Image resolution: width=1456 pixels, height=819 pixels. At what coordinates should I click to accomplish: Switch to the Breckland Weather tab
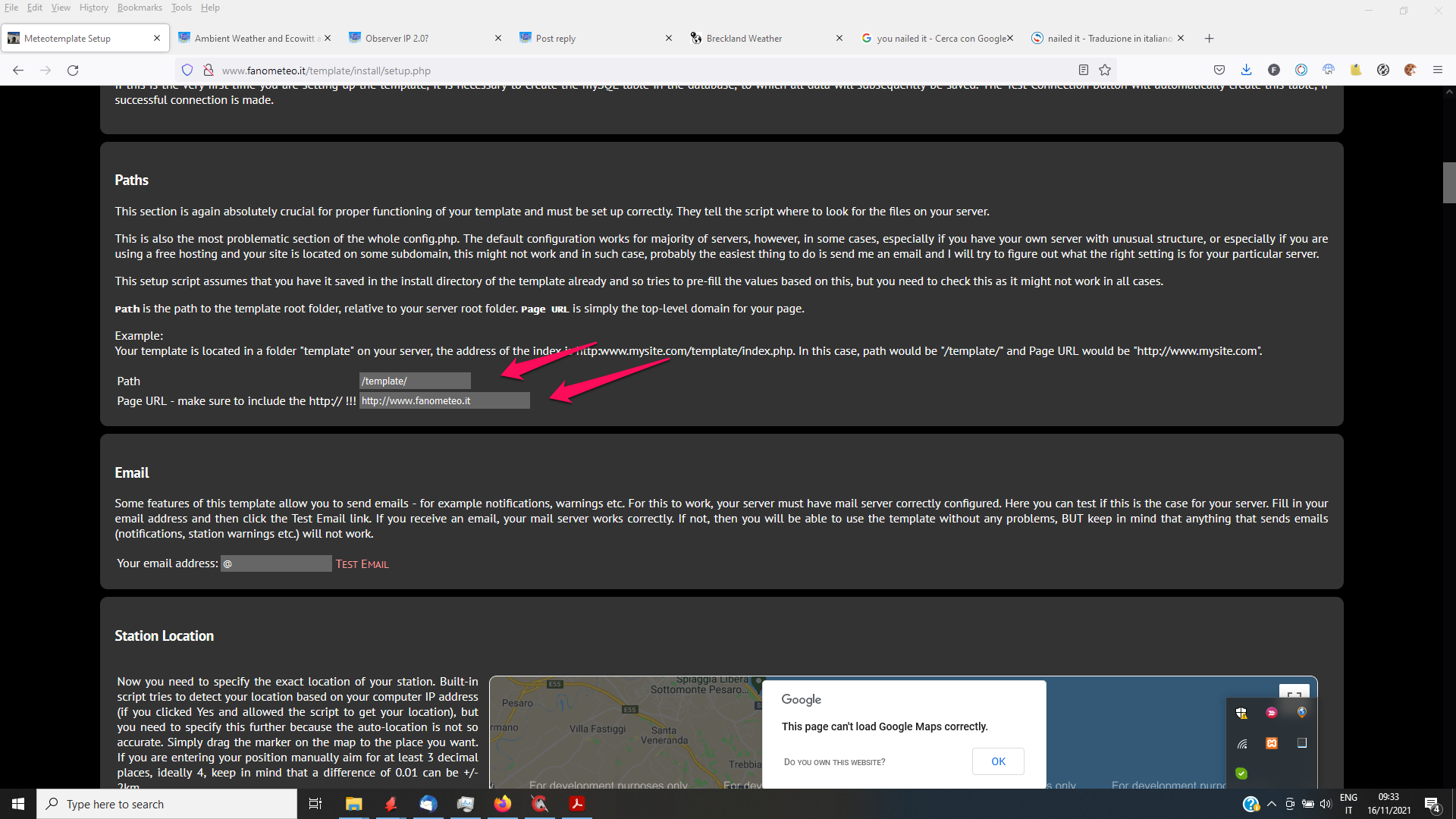(767, 39)
